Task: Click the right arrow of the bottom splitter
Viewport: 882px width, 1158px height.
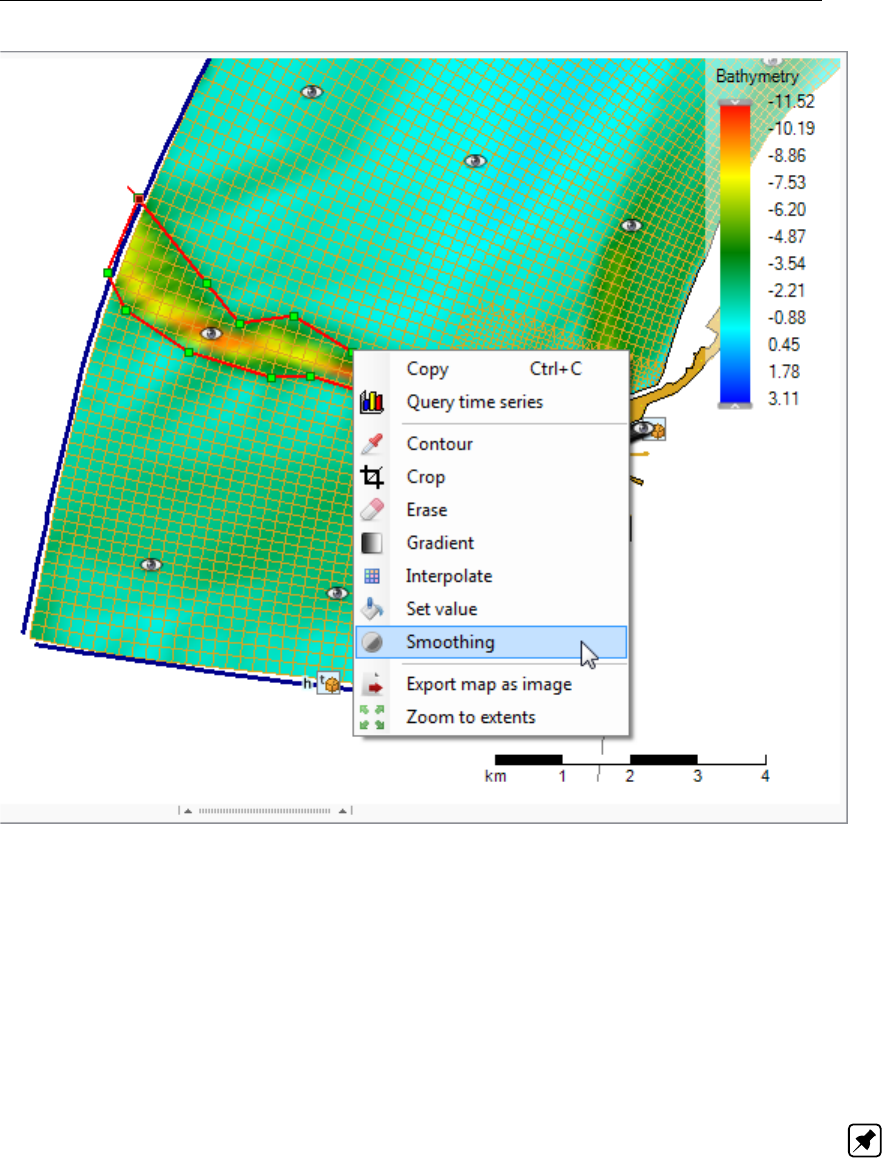Action: [343, 811]
